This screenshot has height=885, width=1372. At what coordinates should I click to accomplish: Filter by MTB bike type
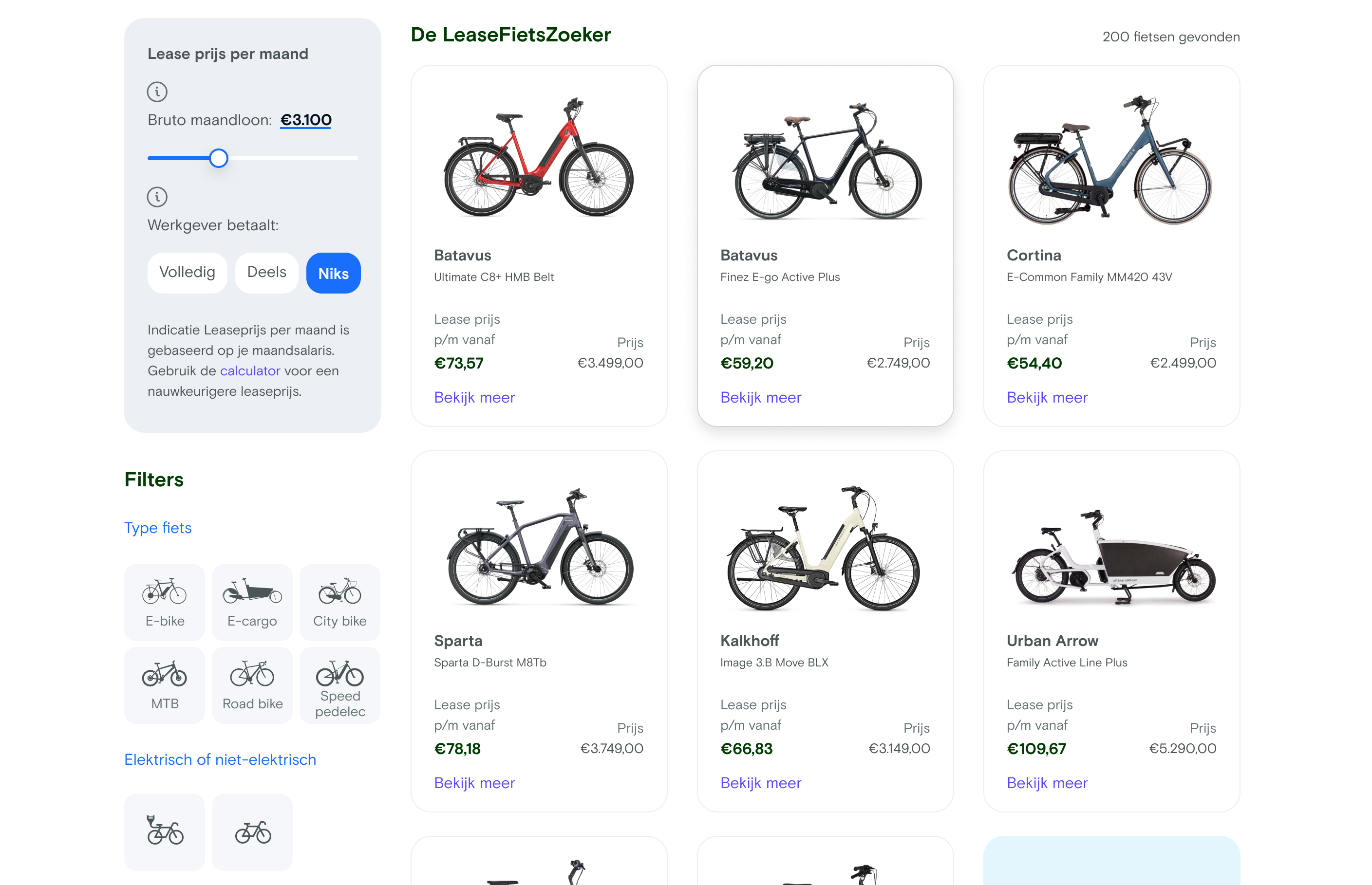pos(165,684)
